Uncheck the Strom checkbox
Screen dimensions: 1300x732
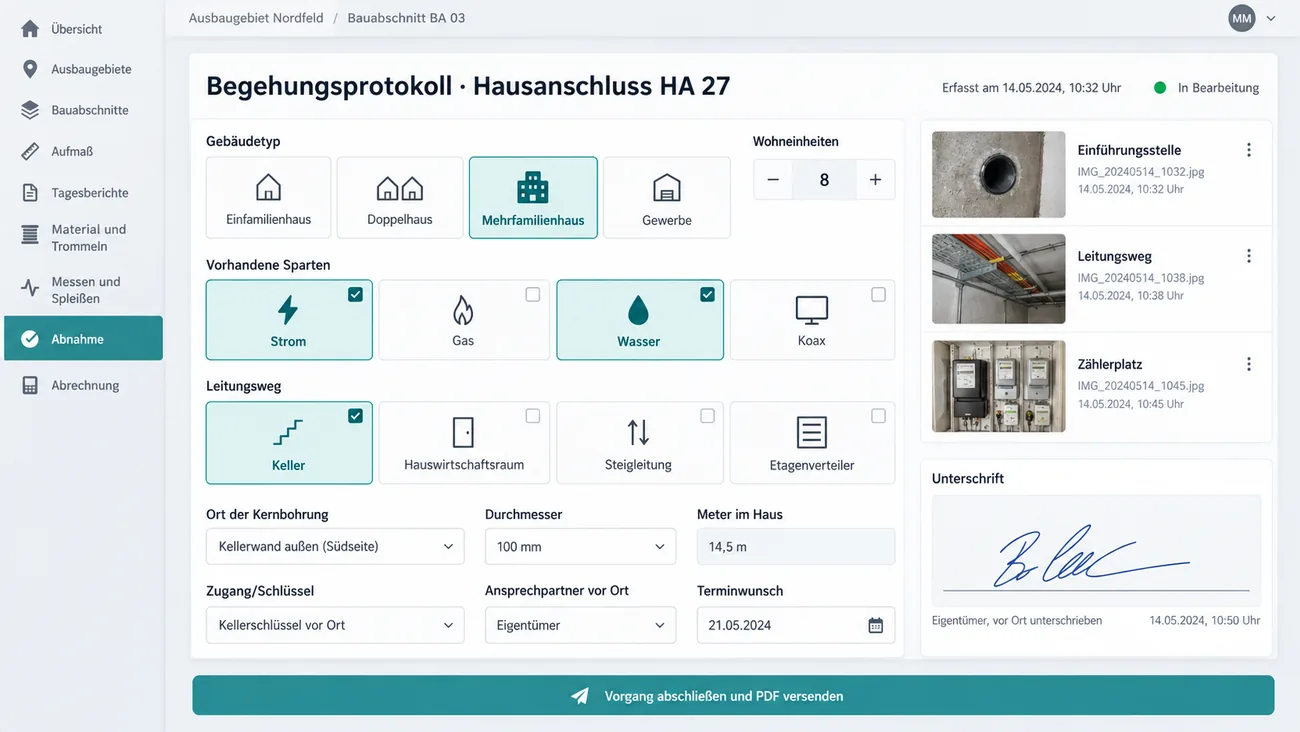tap(355, 294)
